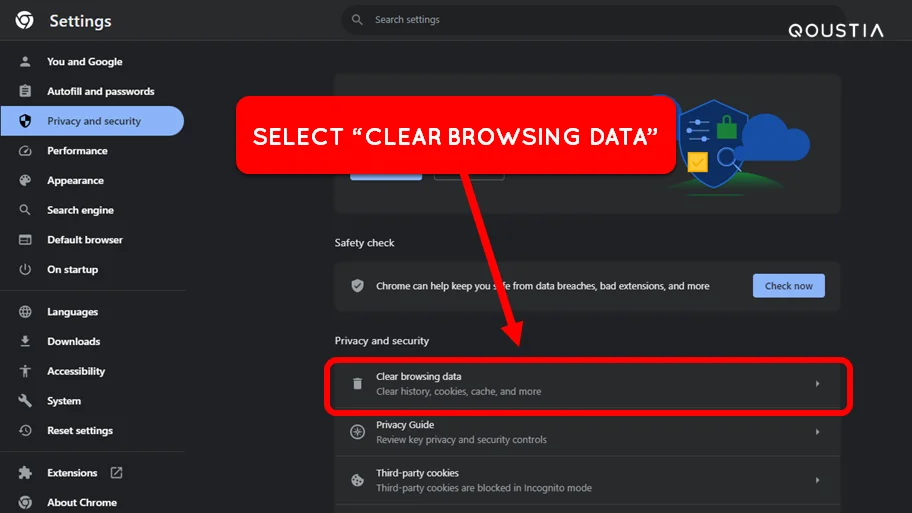Click the compass icon for Privacy Guide

point(357,432)
